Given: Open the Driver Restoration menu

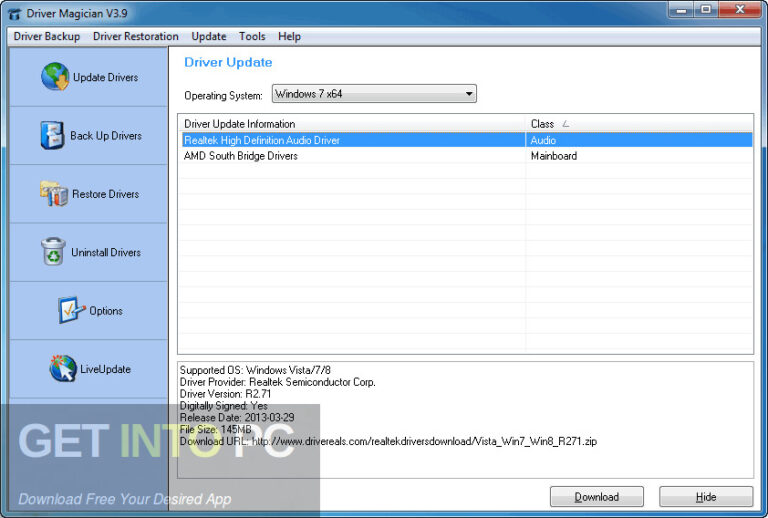Looking at the screenshot, I should [136, 36].
